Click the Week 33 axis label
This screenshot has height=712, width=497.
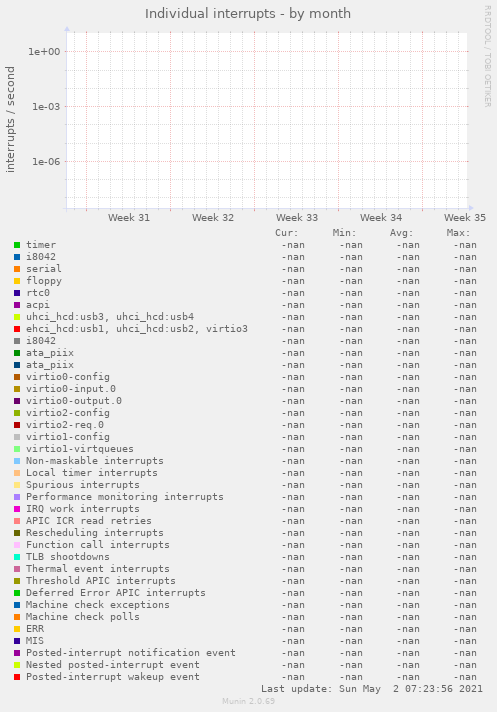[297, 218]
